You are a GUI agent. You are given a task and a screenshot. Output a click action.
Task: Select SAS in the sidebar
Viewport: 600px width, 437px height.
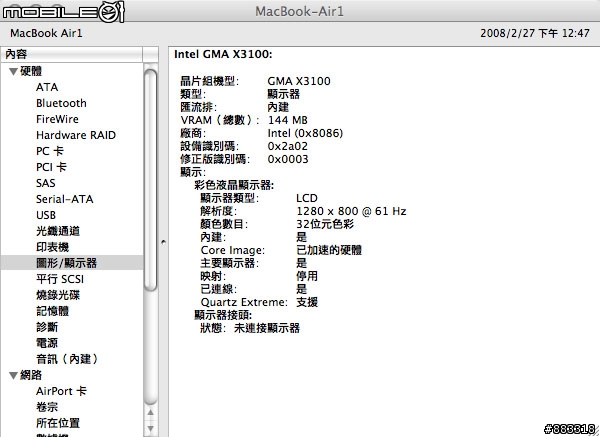pos(46,183)
